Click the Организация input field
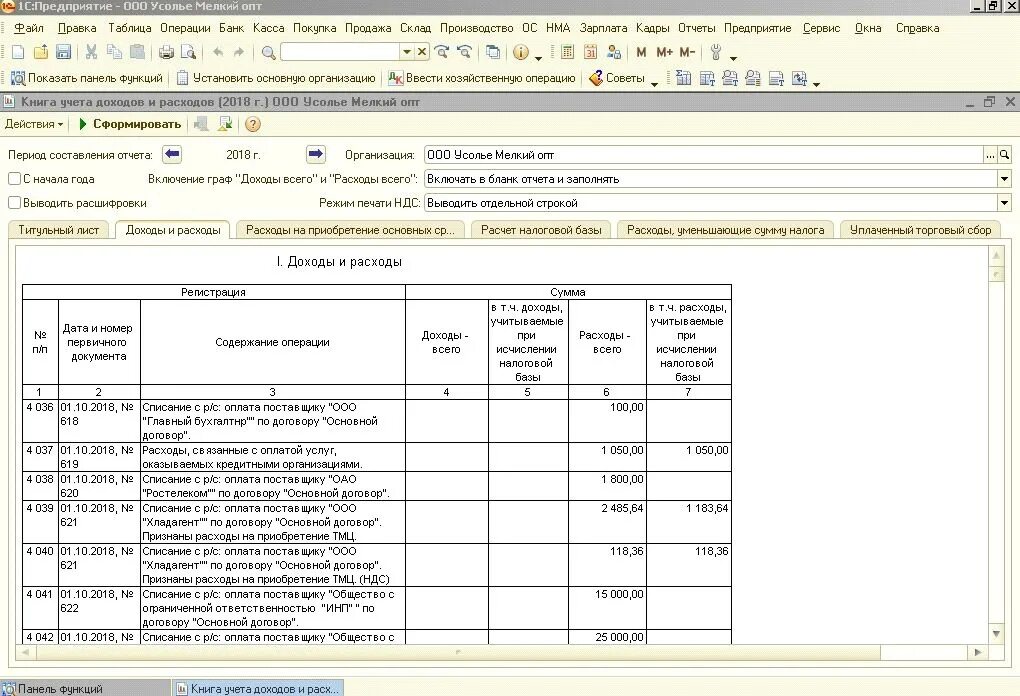Image resolution: width=1020 pixels, height=696 pixels. point(703,155)
